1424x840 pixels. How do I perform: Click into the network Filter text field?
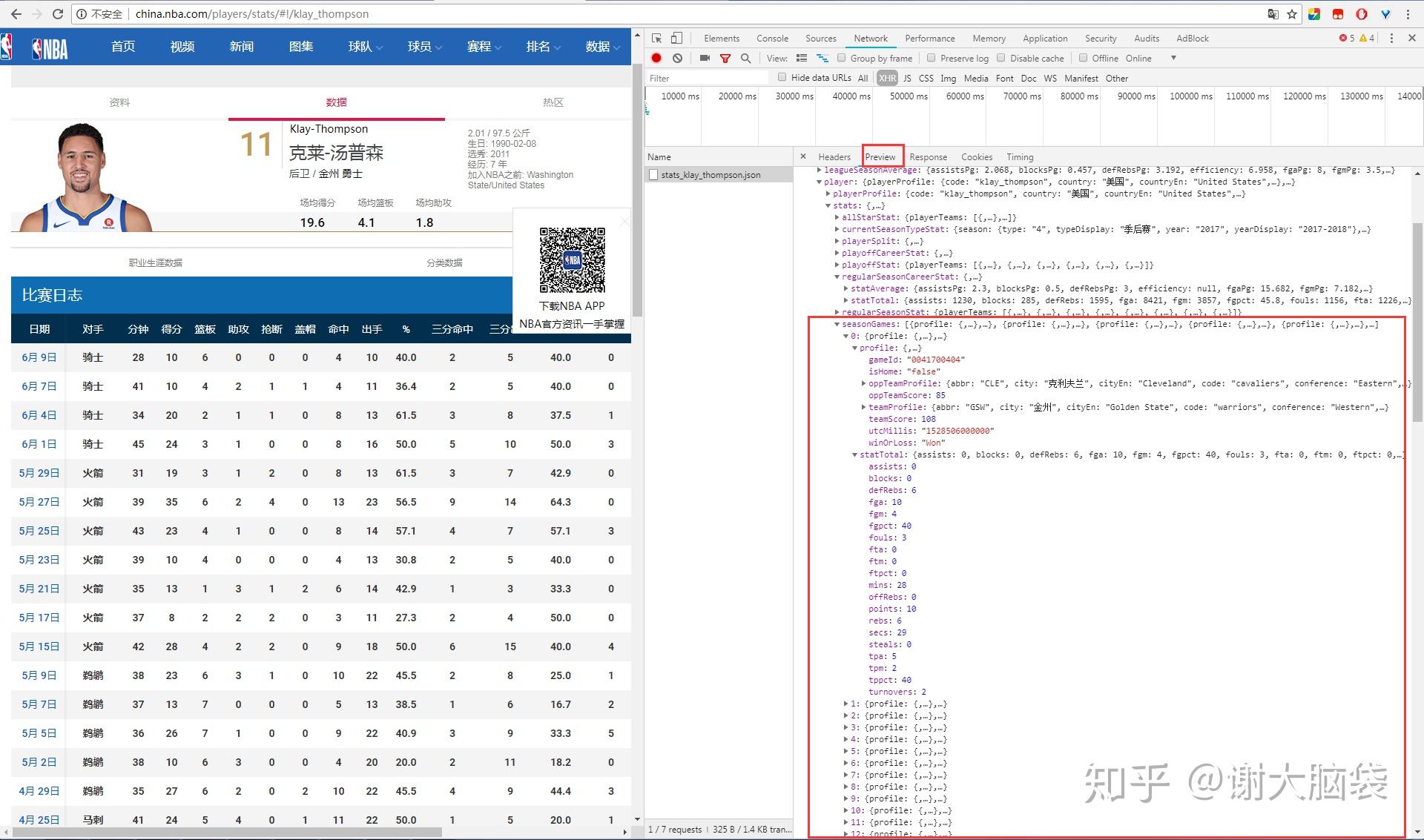coord(708,78)
